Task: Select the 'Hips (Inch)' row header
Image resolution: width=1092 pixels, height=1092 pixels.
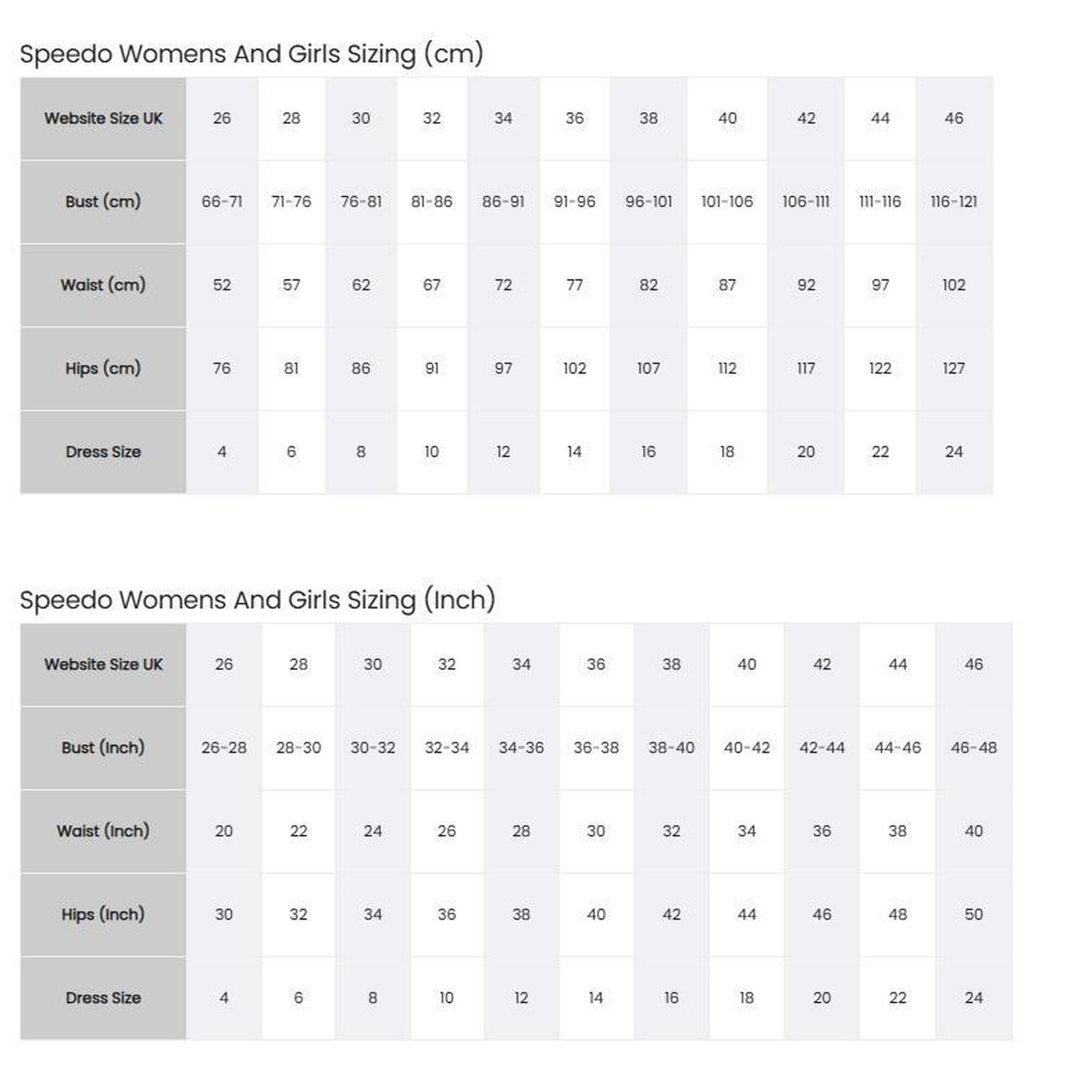Action: coord(103,915)
